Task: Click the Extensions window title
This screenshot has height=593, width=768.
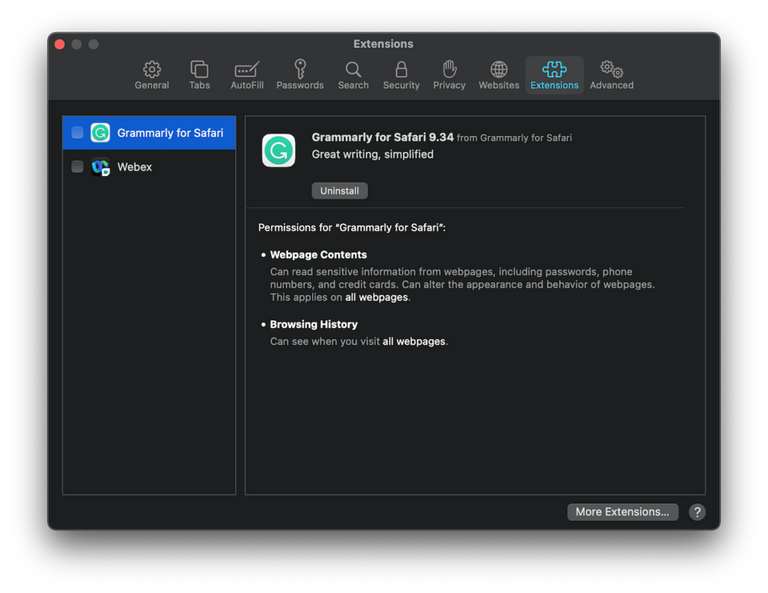Action: coord(384,44)
